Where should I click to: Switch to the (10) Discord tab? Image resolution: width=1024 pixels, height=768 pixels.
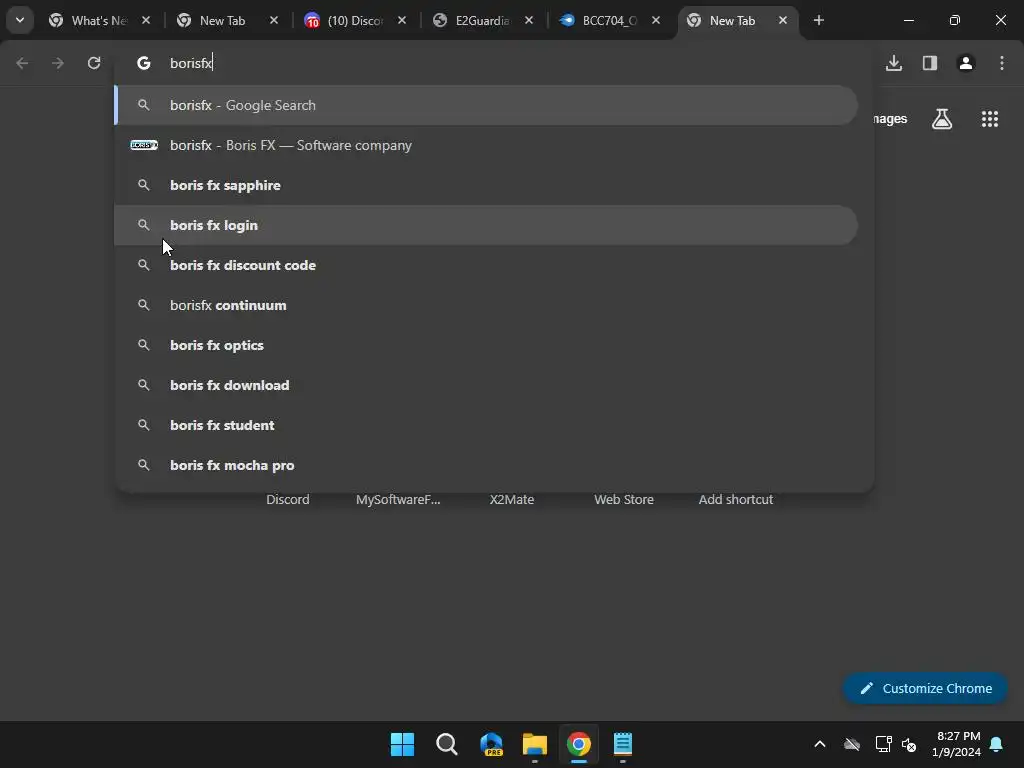[x=355, y=21]
